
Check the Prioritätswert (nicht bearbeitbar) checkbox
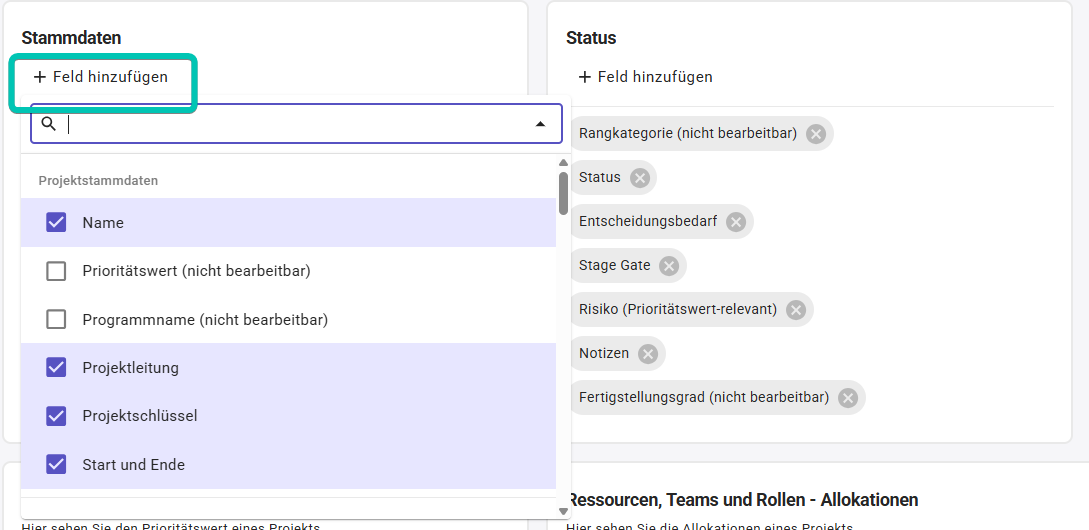(x=57, y=271)
